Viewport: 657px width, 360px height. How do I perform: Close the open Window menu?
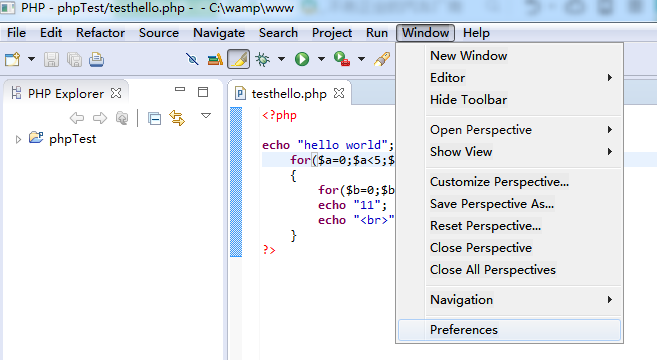click(x=426, y=33)
